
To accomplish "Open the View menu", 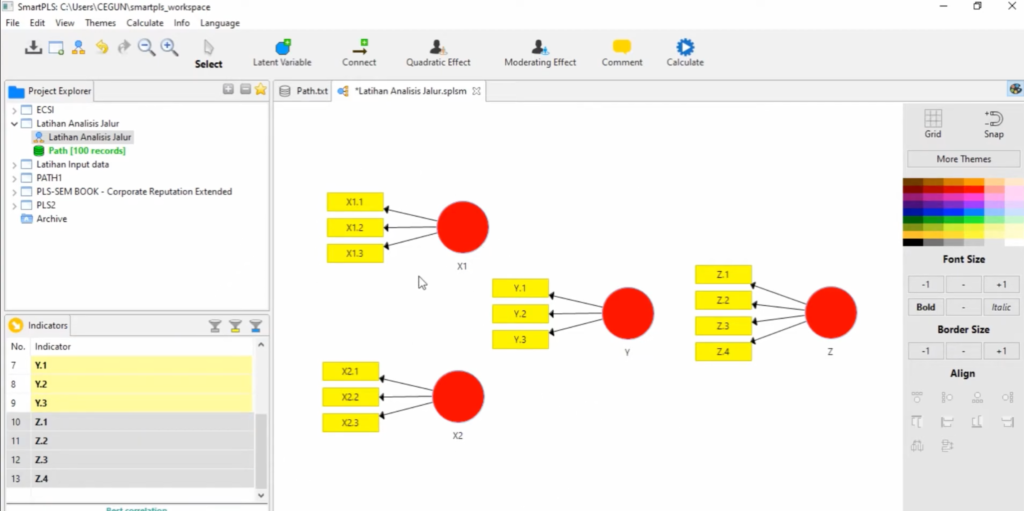I will coord(65,23).
